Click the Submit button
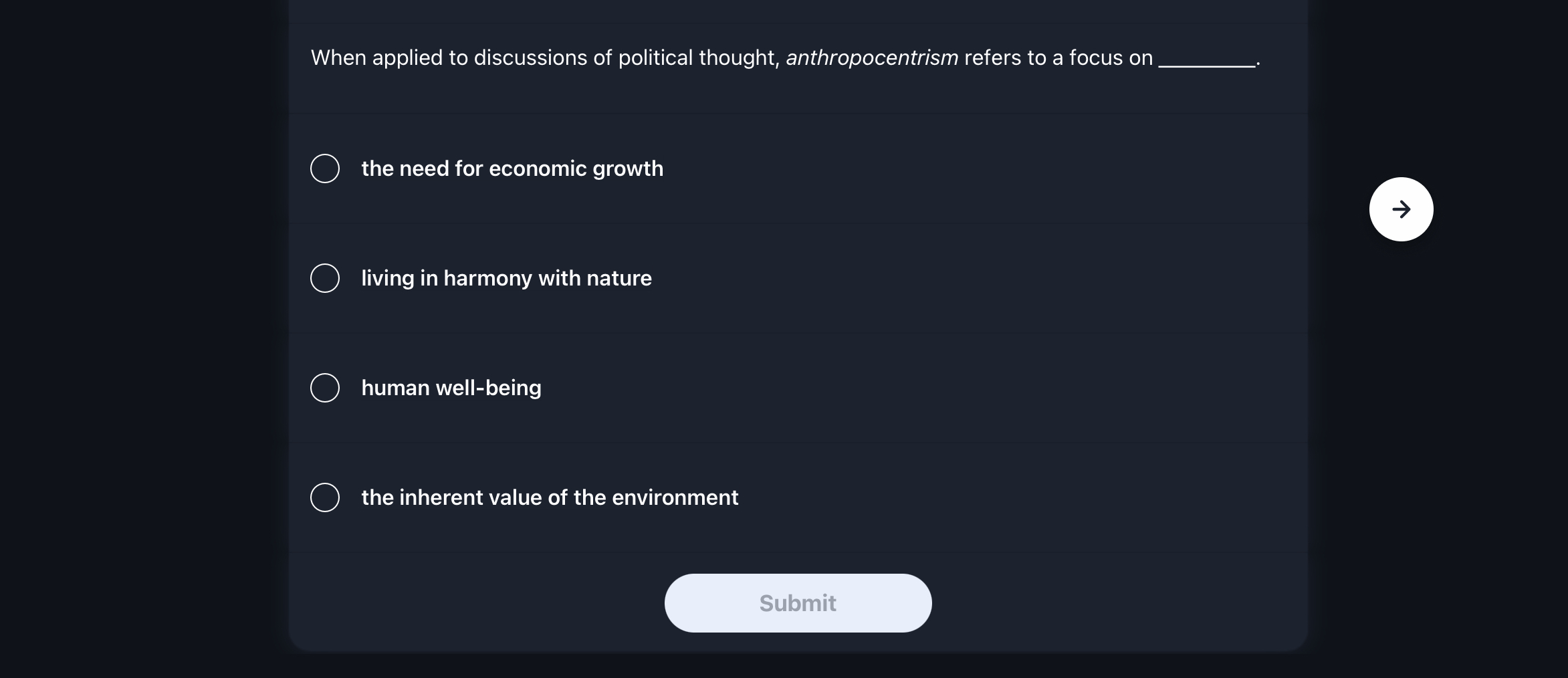 click(797, 602)
